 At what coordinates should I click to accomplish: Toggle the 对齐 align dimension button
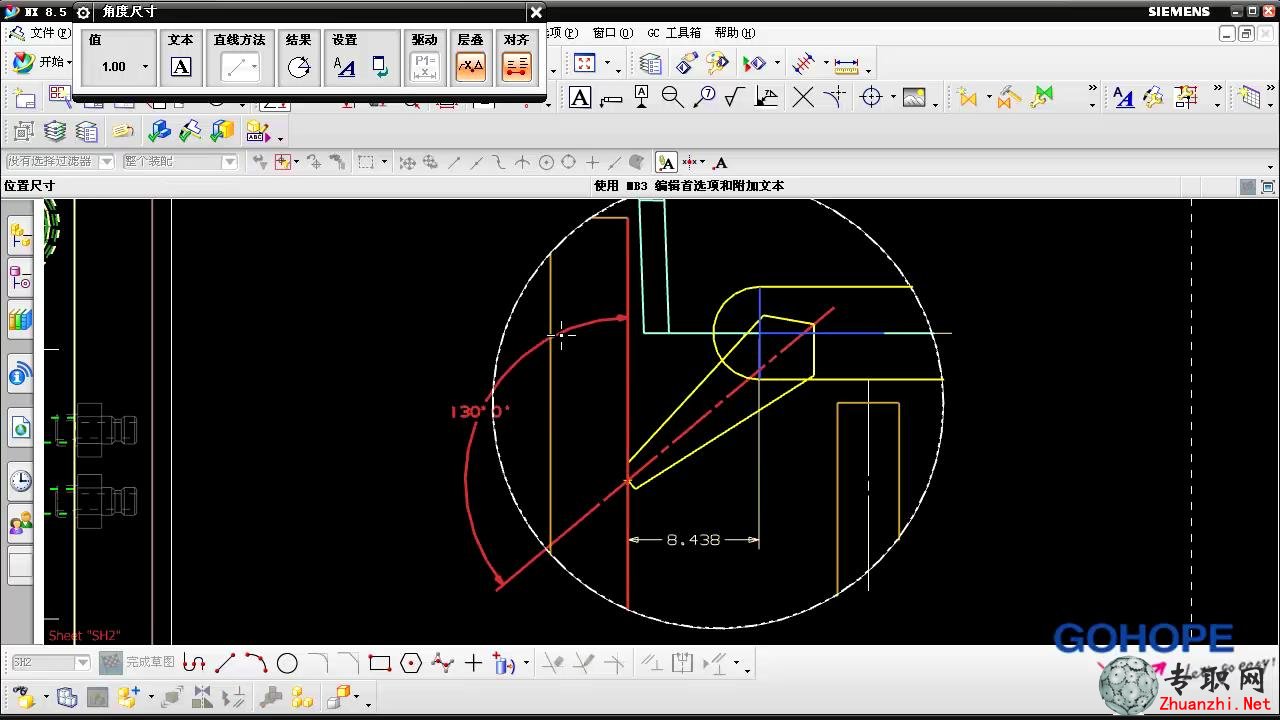tap(516, 67)
